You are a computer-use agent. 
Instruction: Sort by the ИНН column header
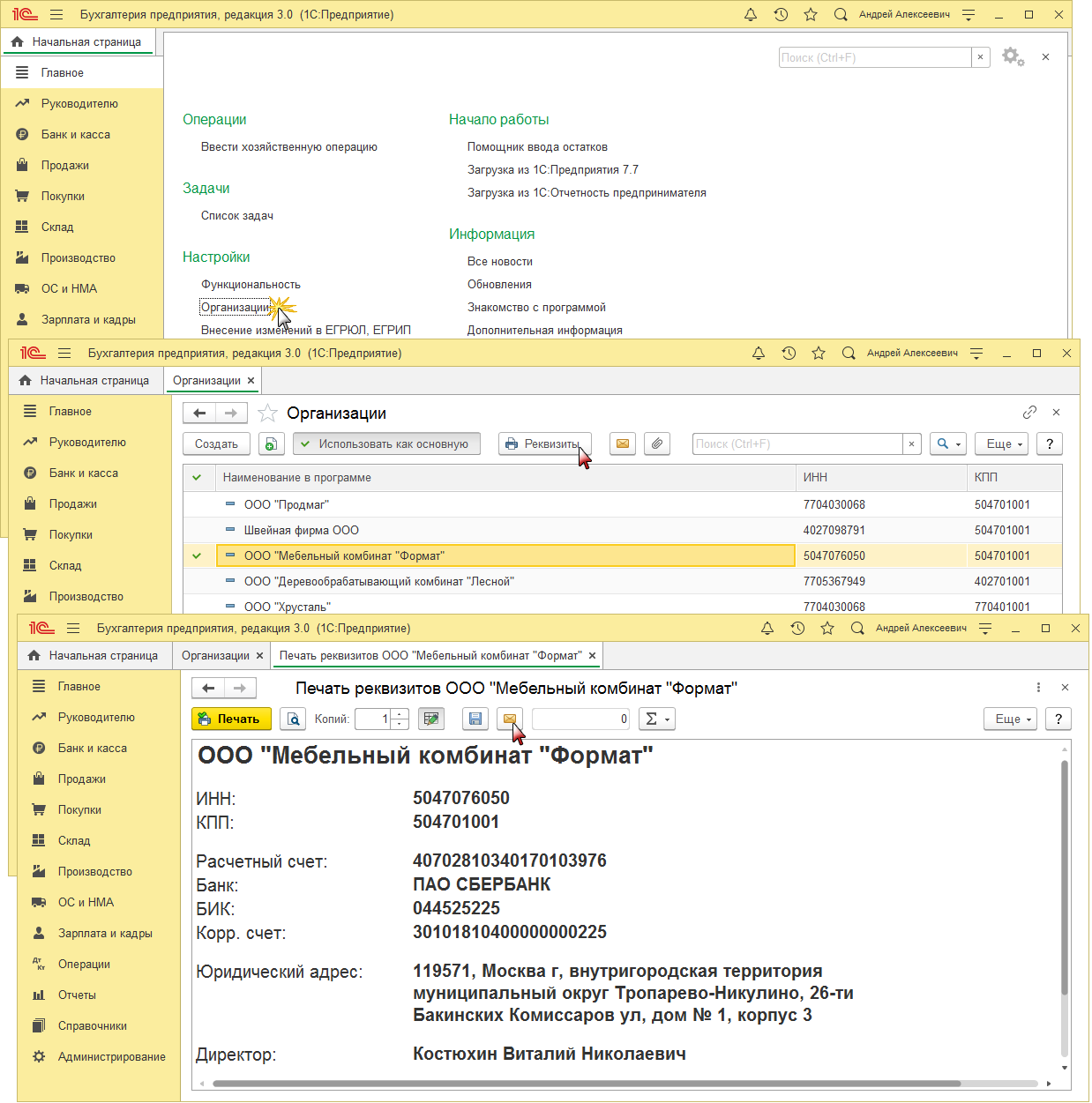[x=881, y=477]
